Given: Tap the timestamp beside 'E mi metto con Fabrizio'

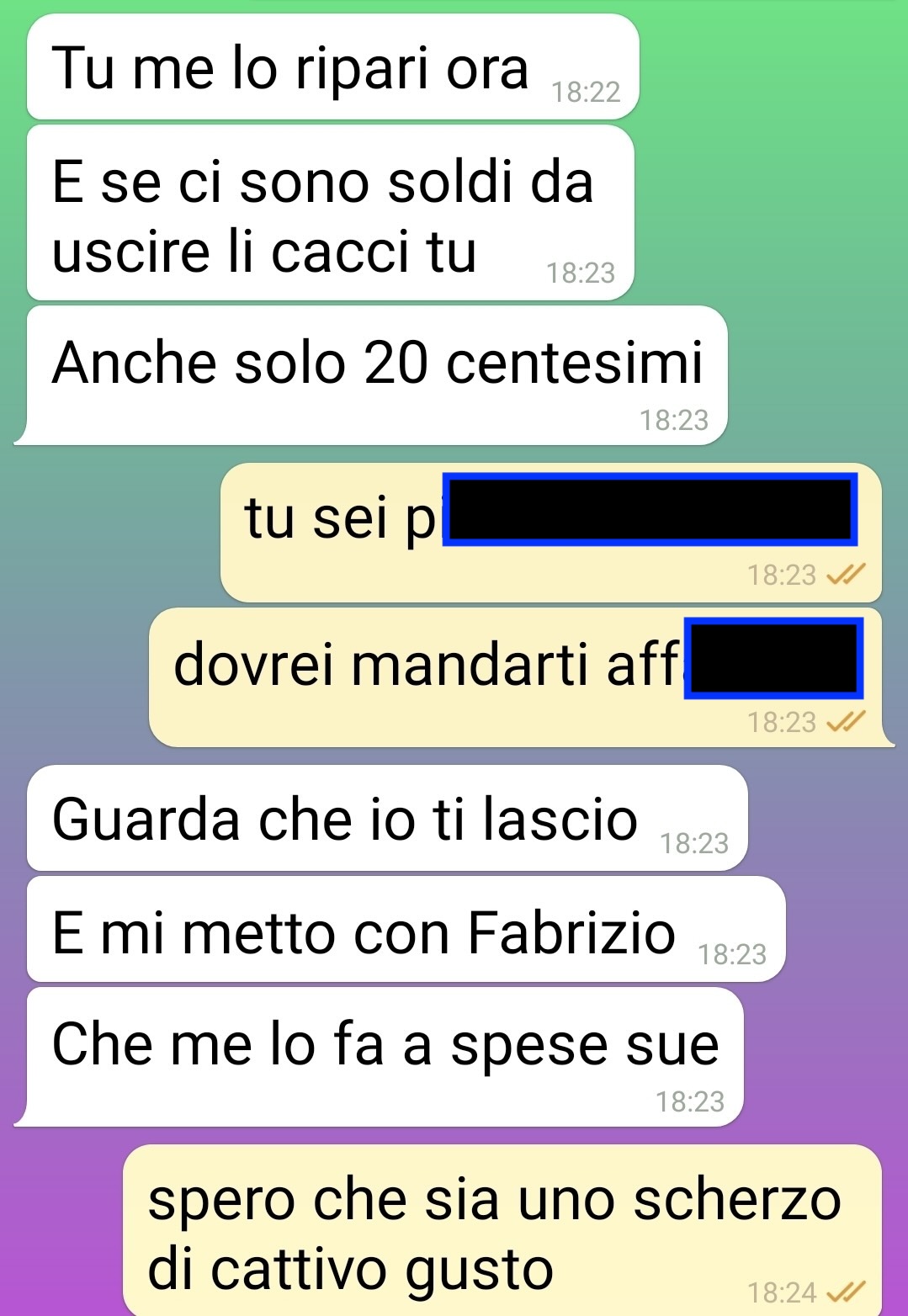Looking at the screenshot, I should 732,954.
